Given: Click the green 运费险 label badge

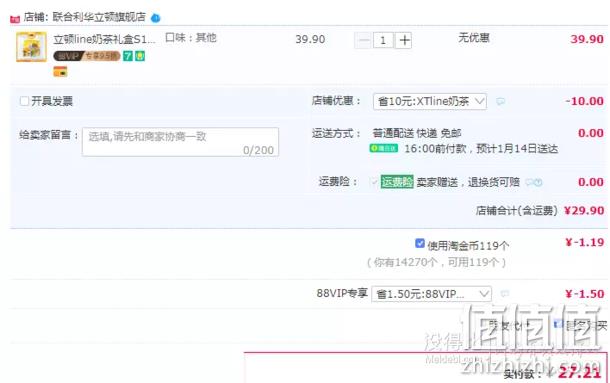Looking at the screenshot, I should pos(397,182).
